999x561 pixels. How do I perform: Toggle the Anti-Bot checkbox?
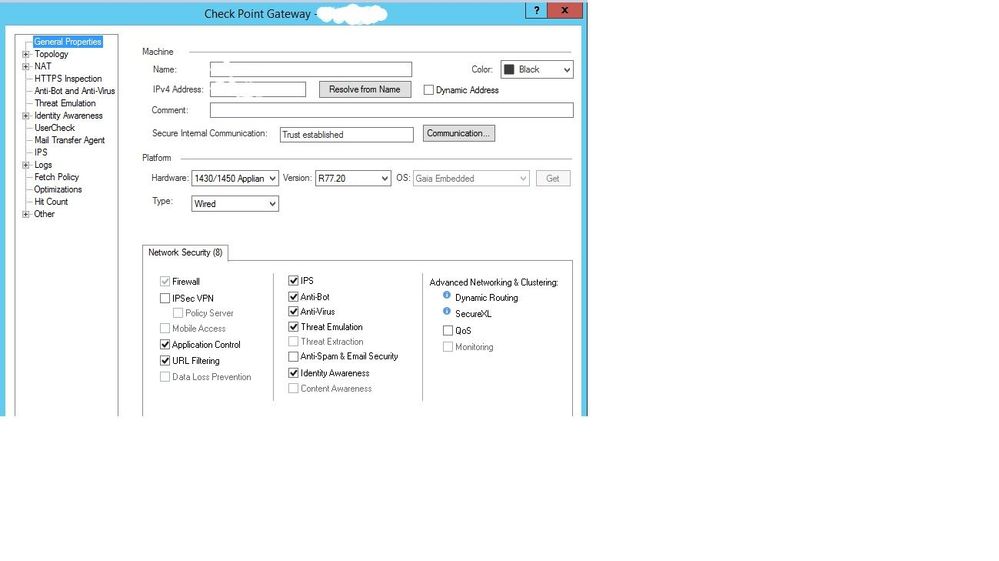click(x=293, y=297)
